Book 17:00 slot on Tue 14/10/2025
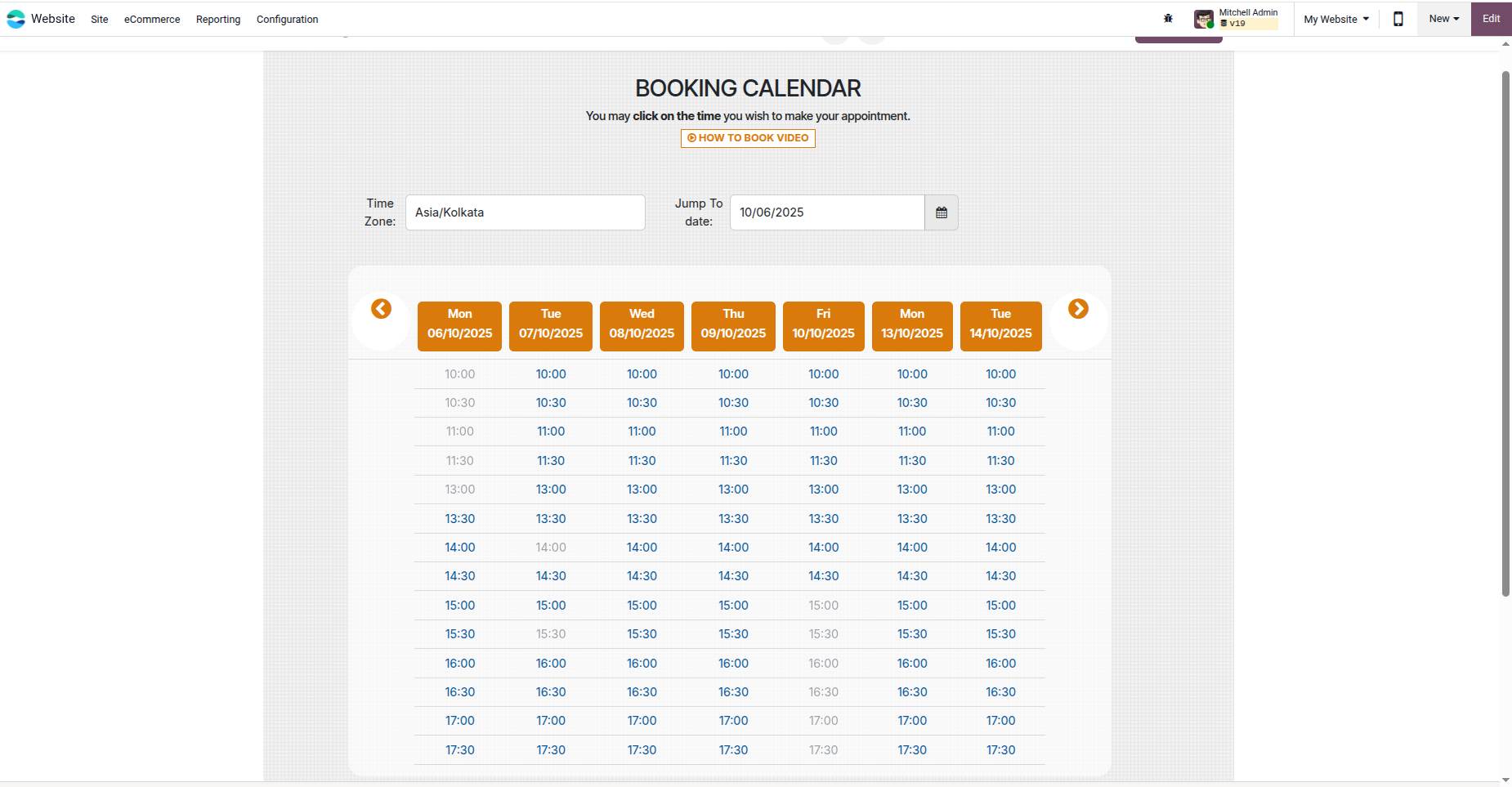This screenshot has width=1512, height=787. (x=1001, y=721)
